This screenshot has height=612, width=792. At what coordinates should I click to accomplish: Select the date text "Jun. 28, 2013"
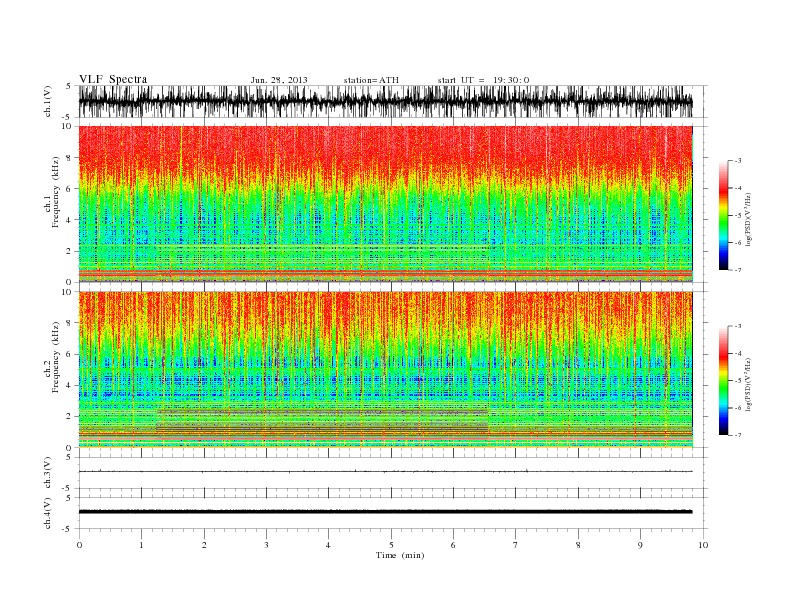click(x=279, y=80)
